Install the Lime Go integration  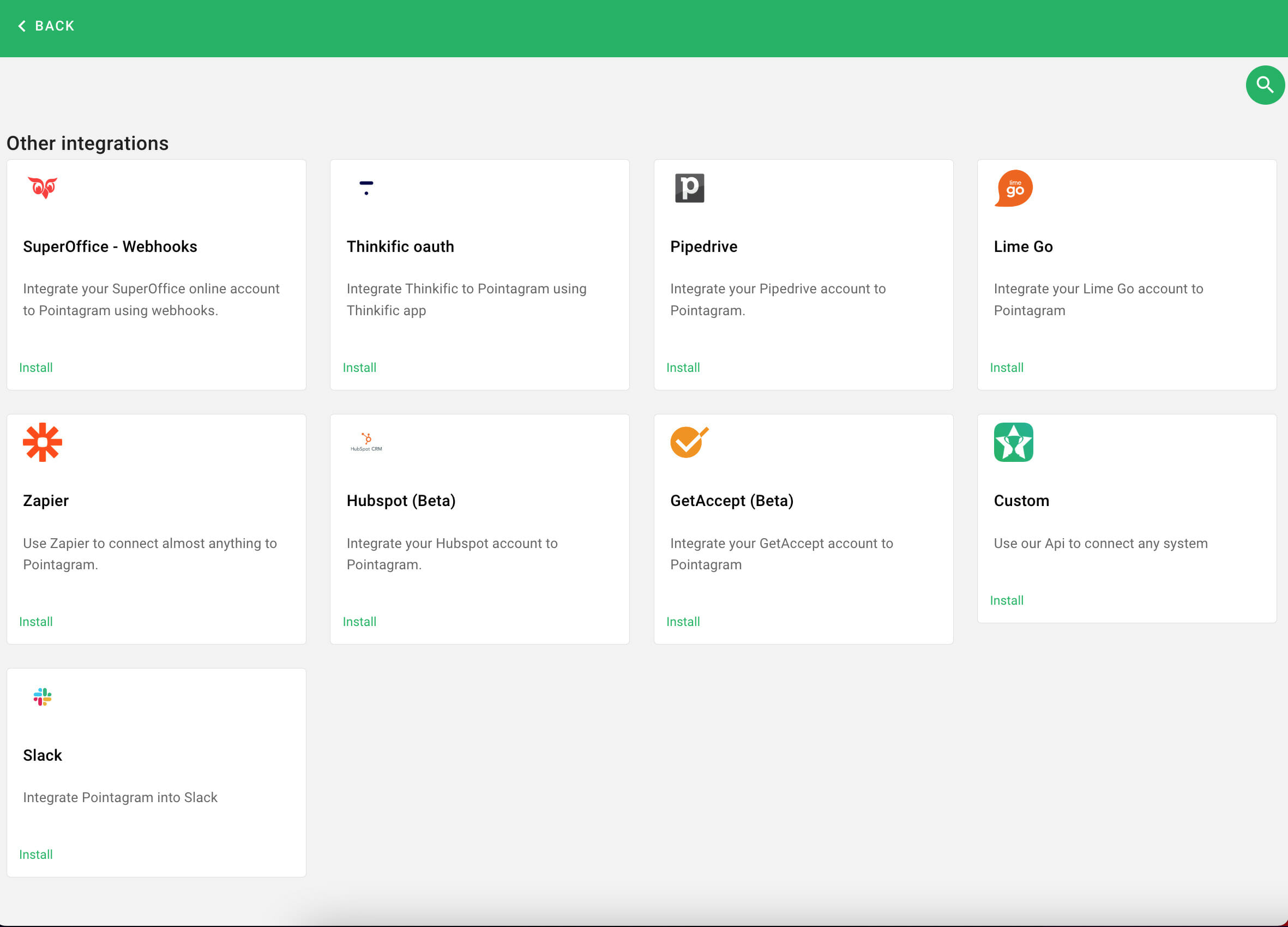1006,367
